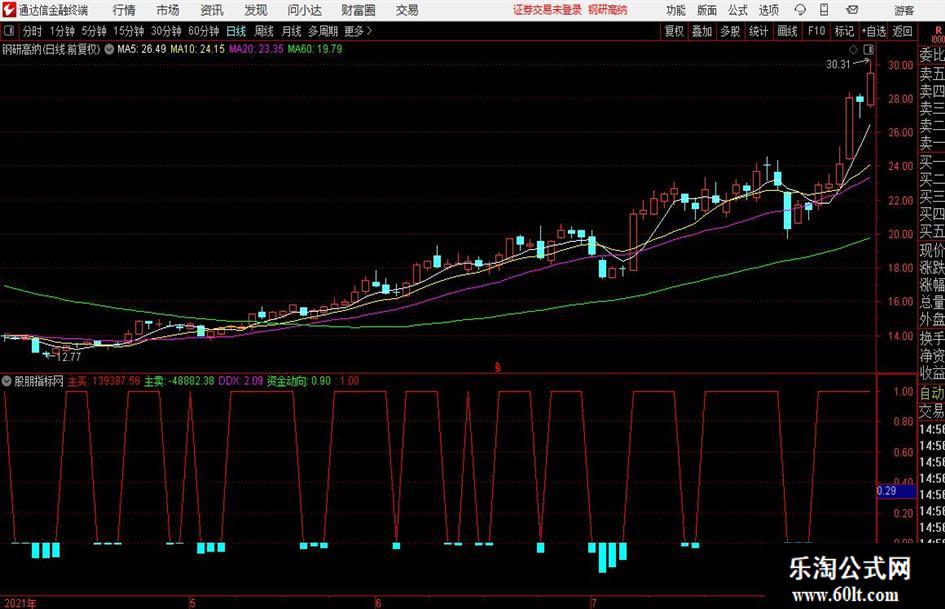945x609 pixels.
Task: Open the 行情 menu
Action: [x=124, y=10]
